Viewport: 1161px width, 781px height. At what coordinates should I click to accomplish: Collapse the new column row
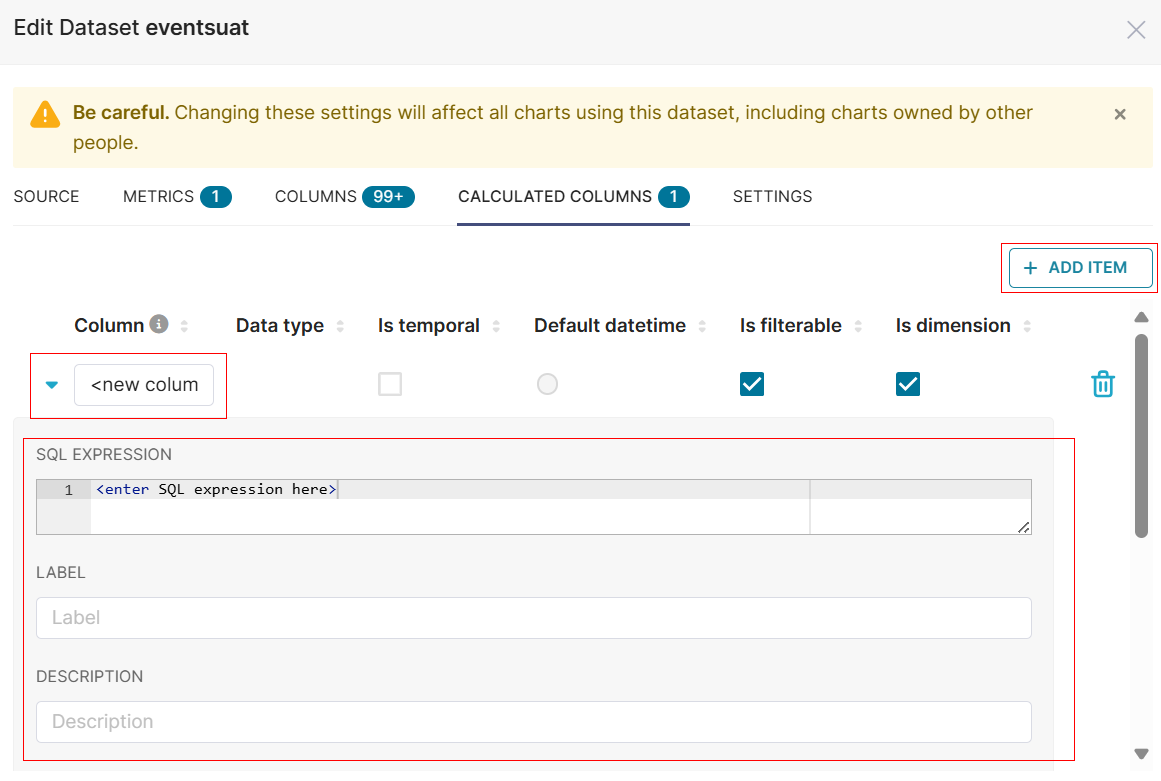[52, 385]
